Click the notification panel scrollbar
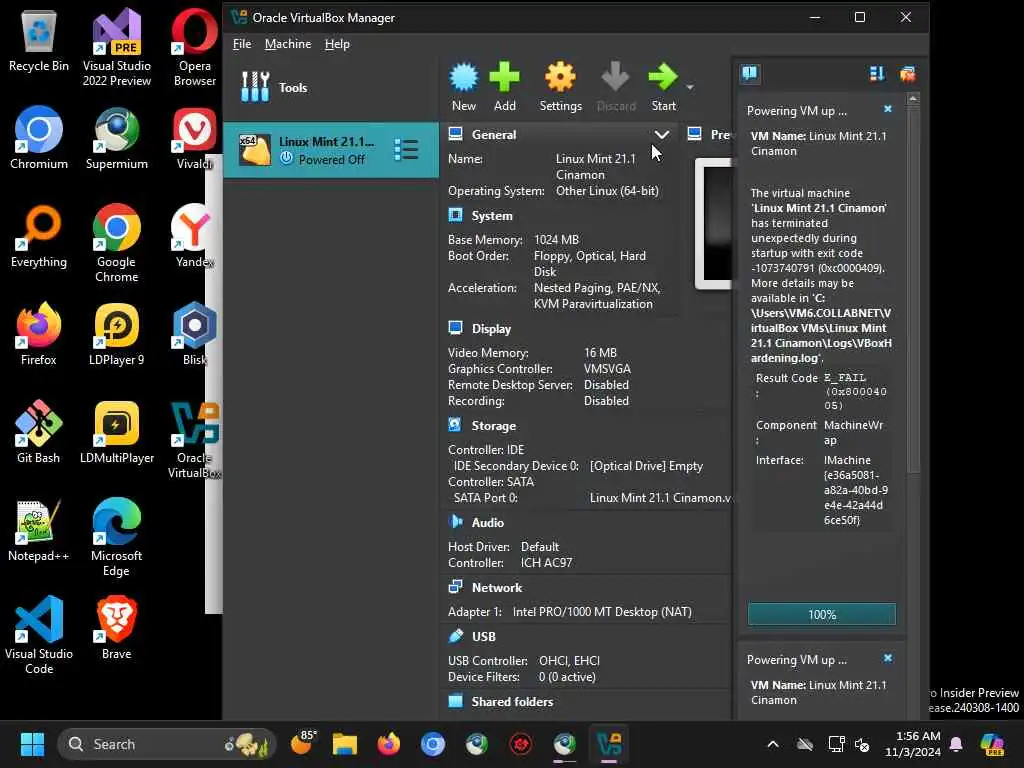Viewport: 1024px width, 768px height. 913,287
